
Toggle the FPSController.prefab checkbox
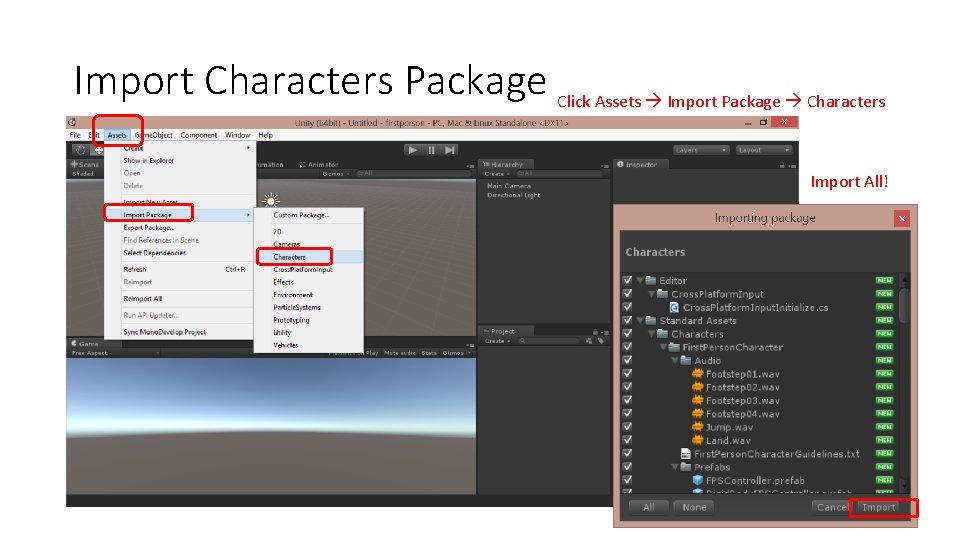pyautogui.click(x=628, y=481)
